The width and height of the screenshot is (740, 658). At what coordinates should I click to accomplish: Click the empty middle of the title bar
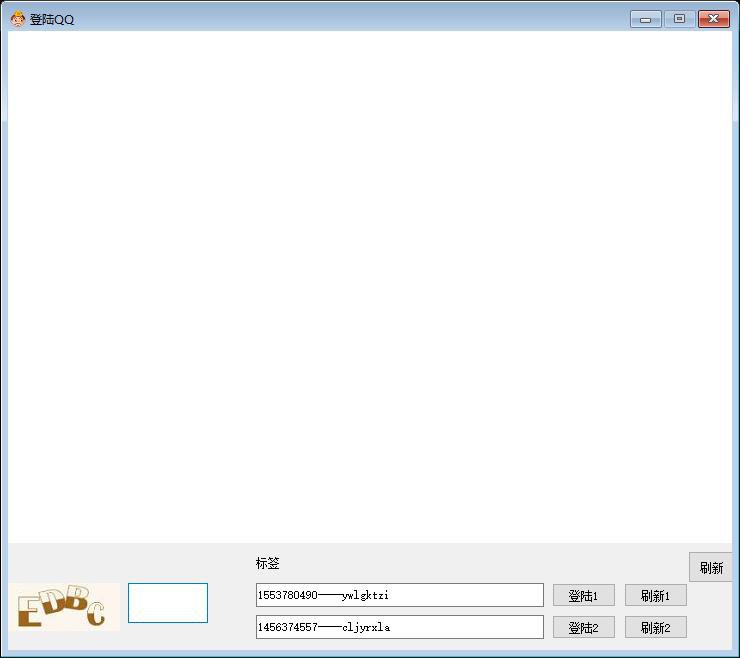(350, 19)
